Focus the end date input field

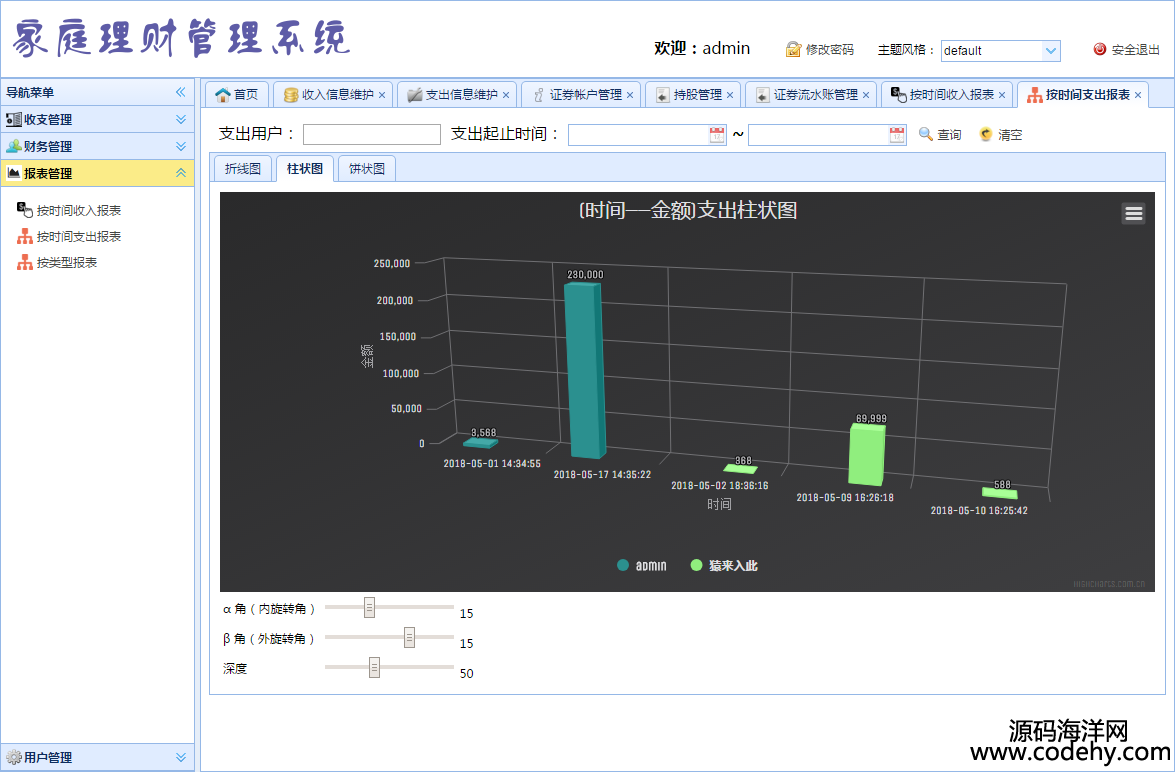(818, 135)
